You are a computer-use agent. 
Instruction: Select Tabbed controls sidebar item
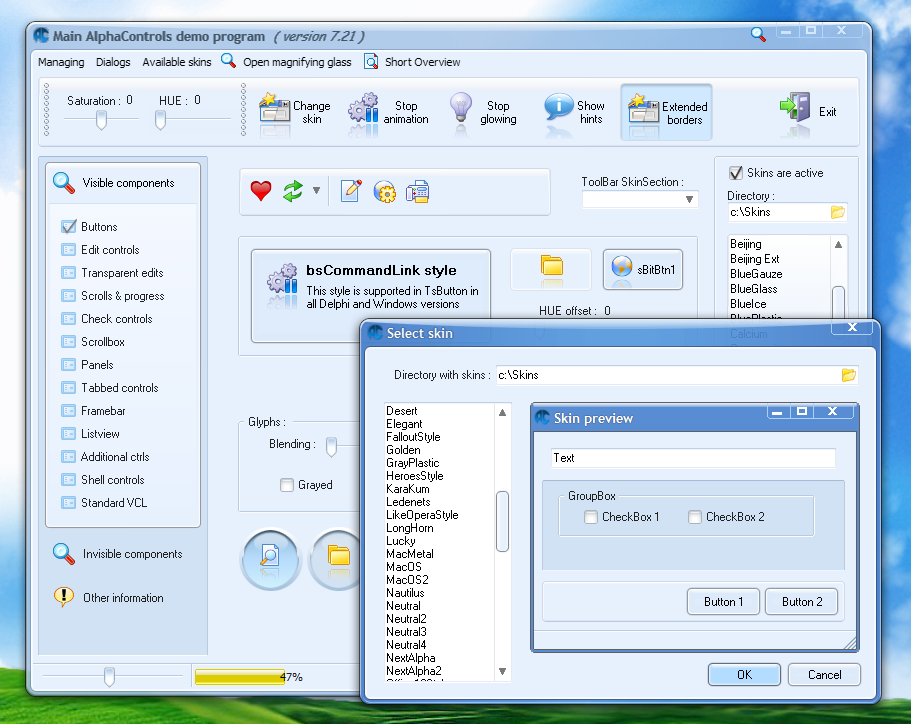coord(109,388)
